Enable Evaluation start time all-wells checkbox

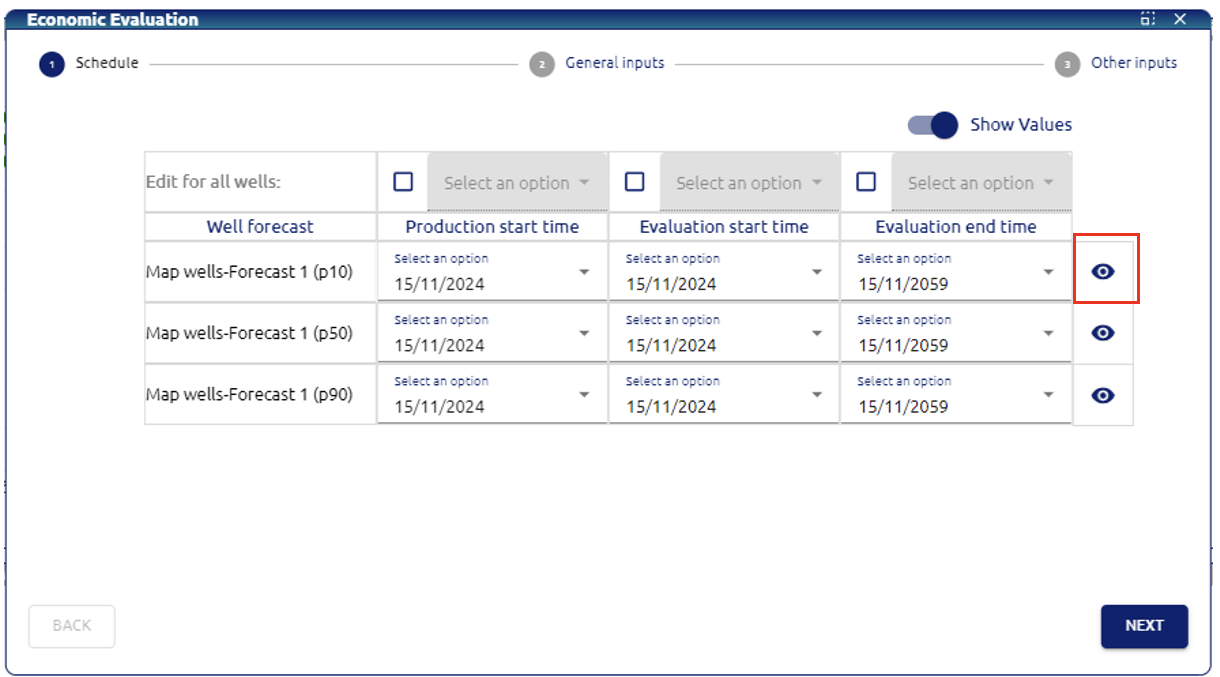634,182
